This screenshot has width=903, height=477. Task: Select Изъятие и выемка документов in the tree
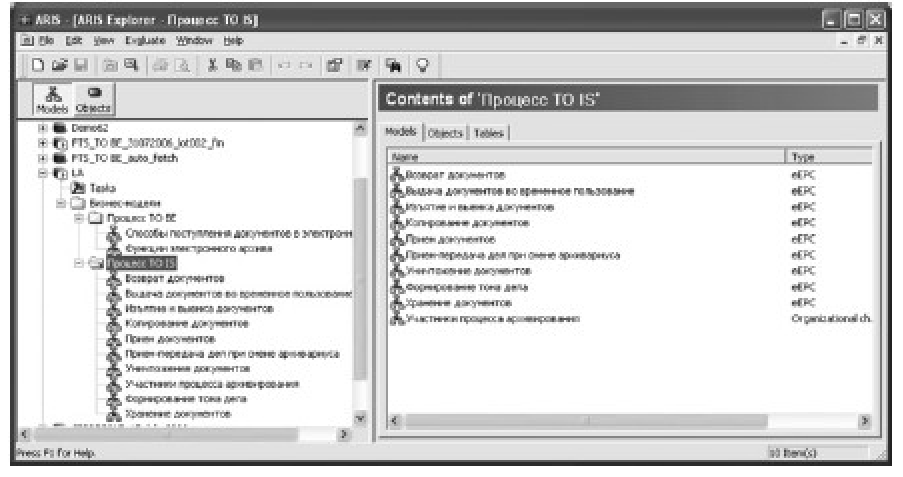(x=199, y=309)
